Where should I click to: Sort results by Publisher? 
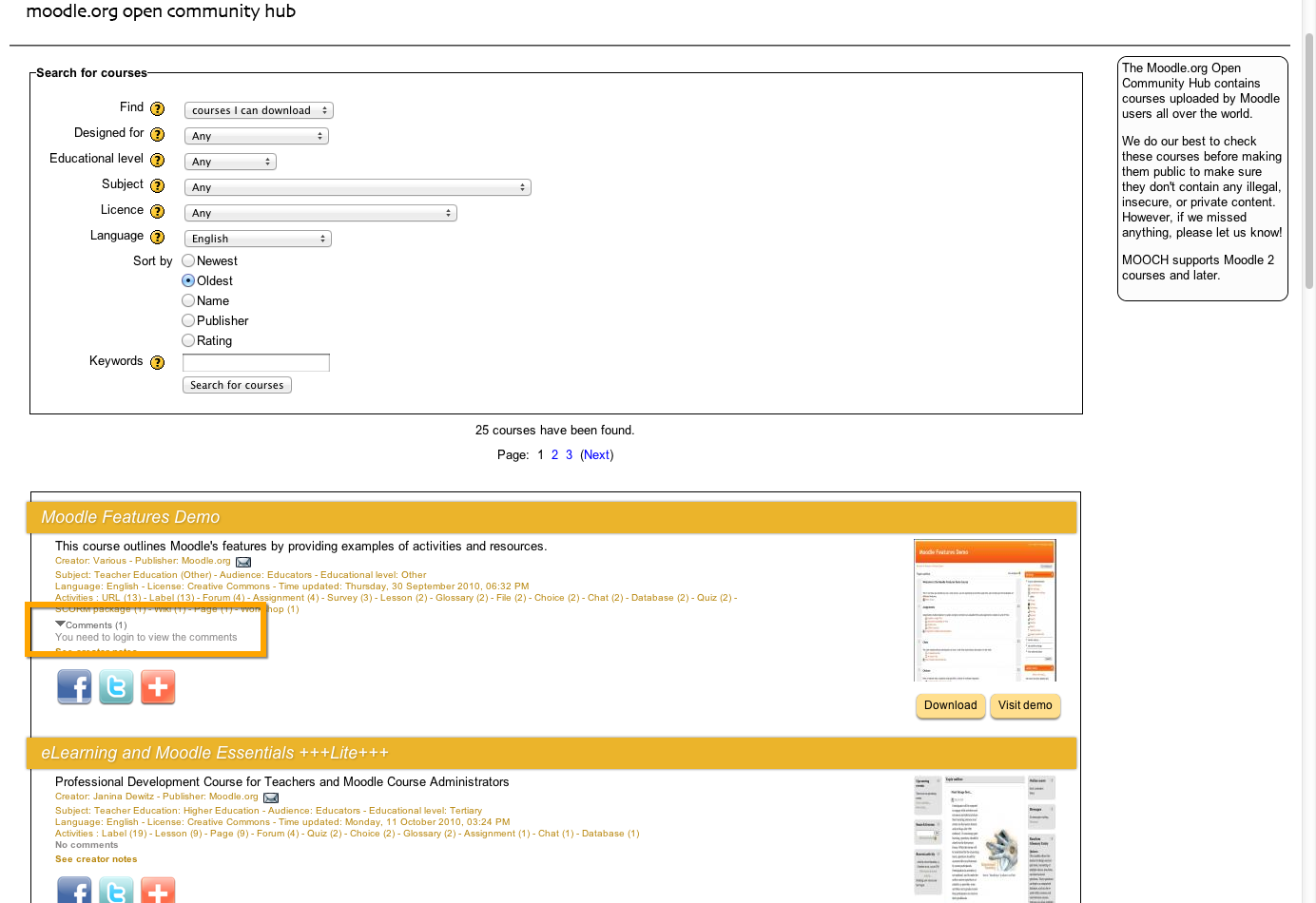click(x=188, y=320)
